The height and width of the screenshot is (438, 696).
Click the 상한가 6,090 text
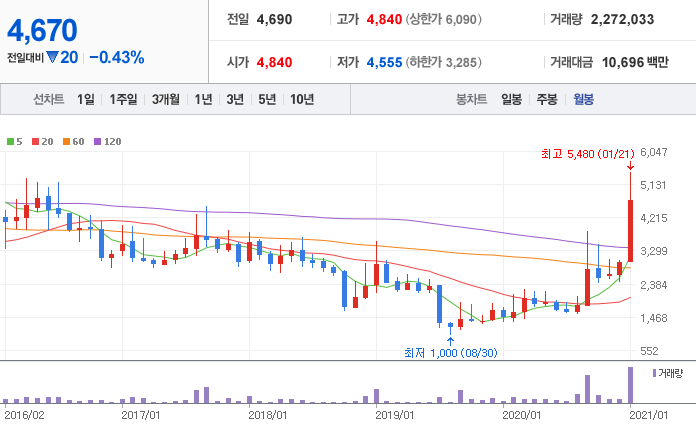[x=443, y=20]
